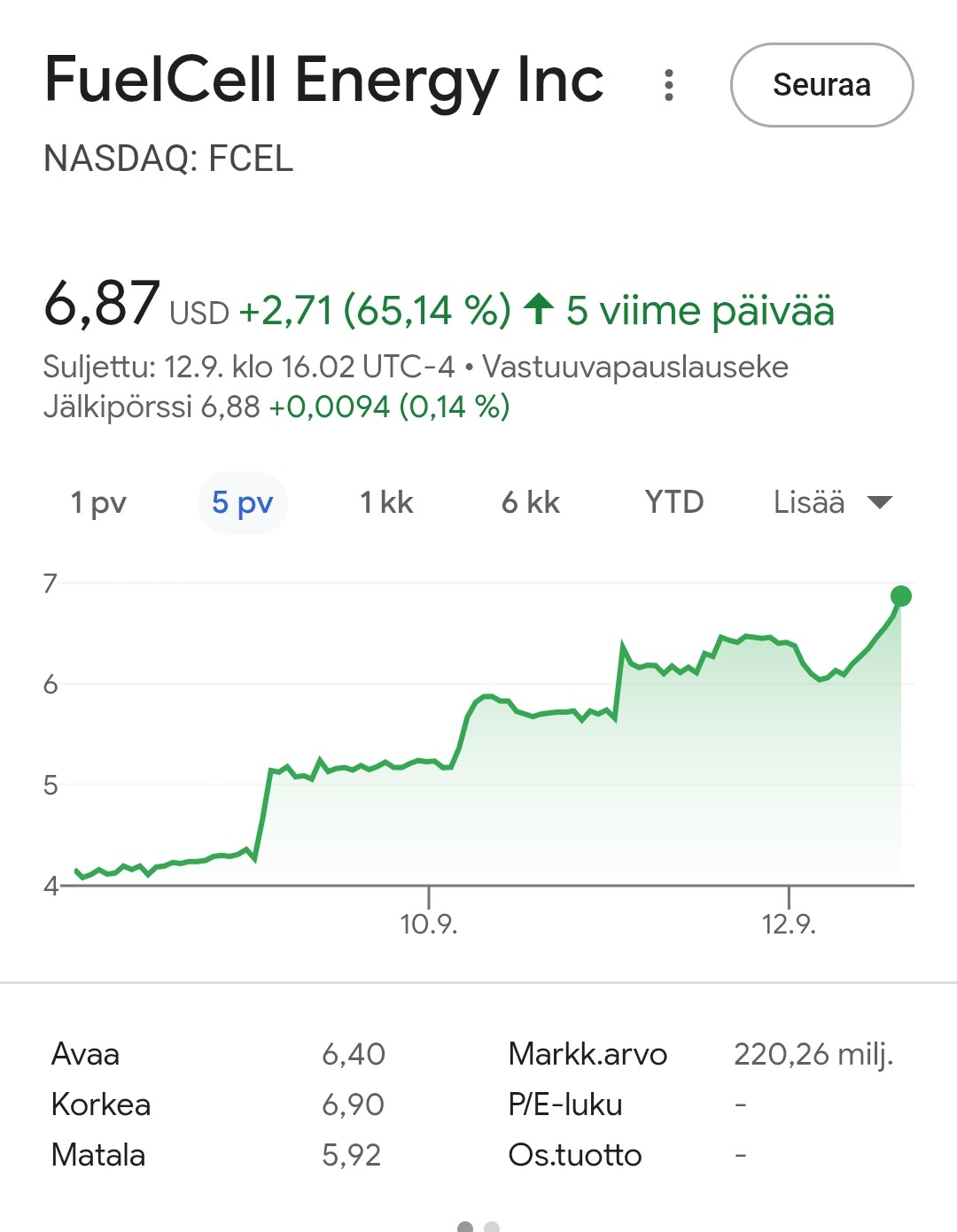Click the green up arrow icon
This screenshot has width=957, height=1232.
tap(539, 310)
